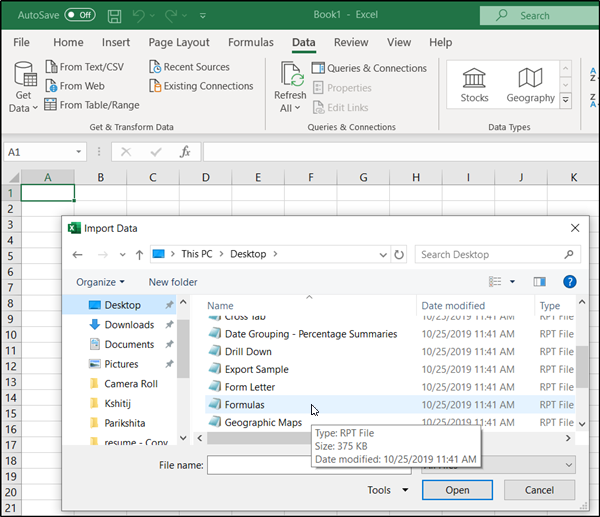600x517 pixels.
Task: Open the Formulas ribbon tab
Action: pos(251,43)
